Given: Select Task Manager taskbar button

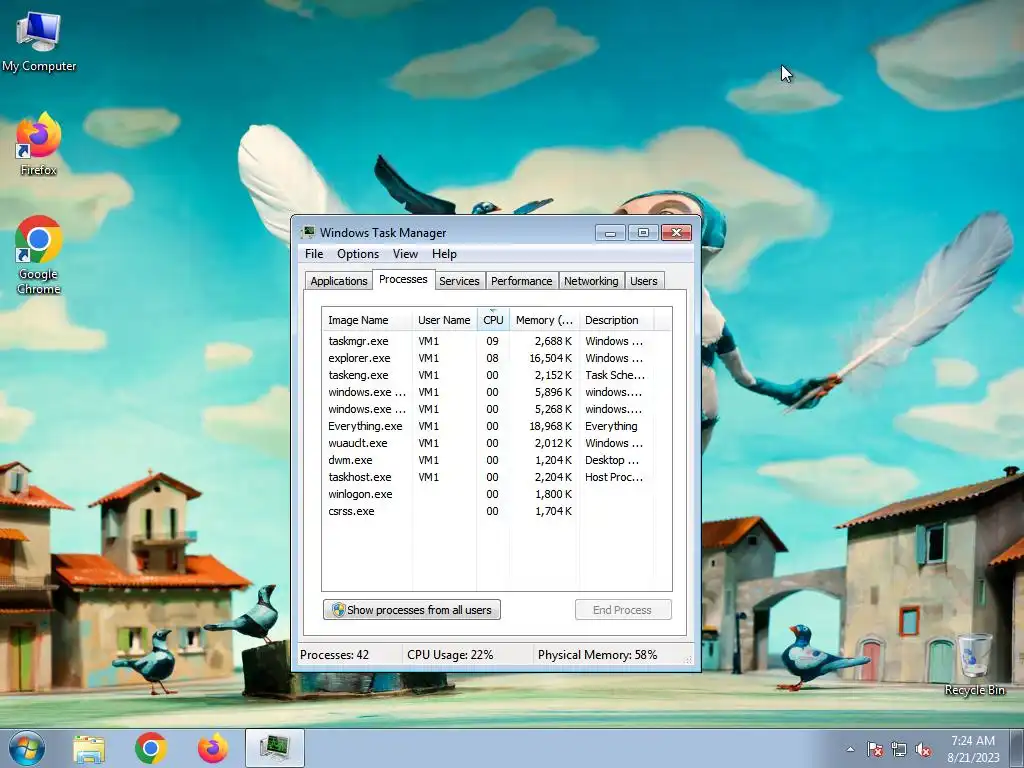Looking at the screenshot, I should 275,748.
